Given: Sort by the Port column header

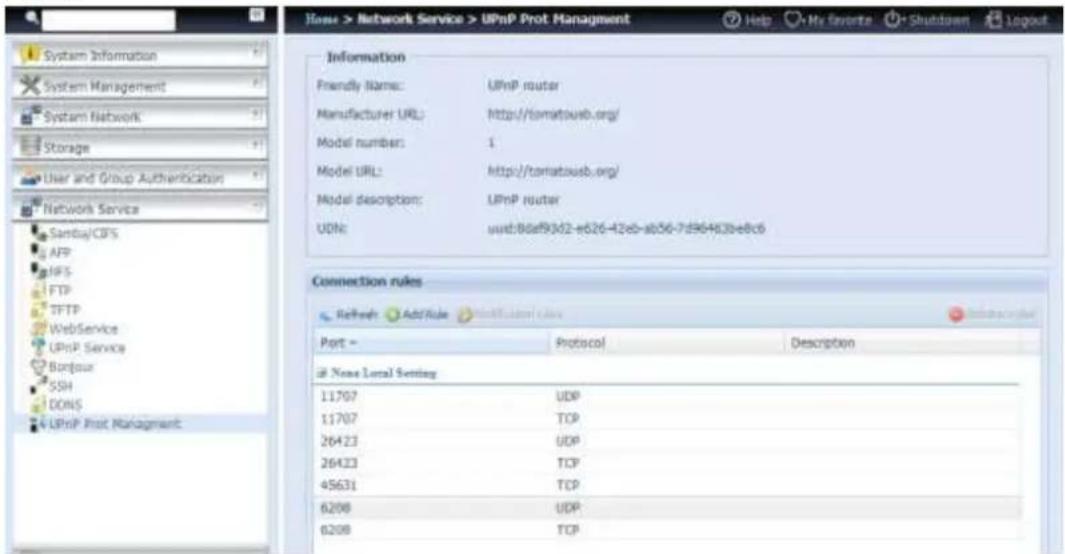Looking at the screenshot, I should [431, 343].
